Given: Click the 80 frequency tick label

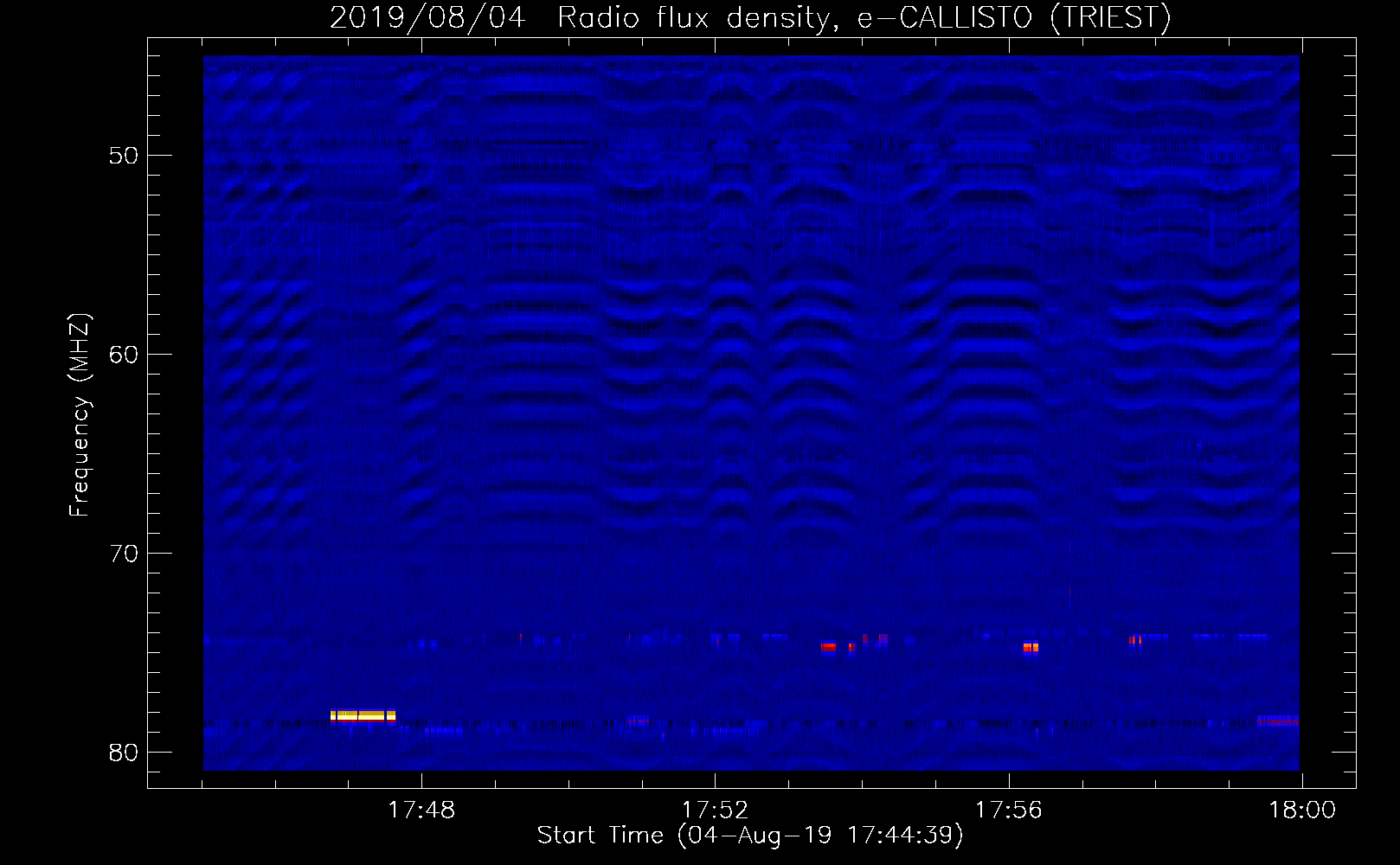Looking at the screenshot, I should pyautogui.click(x=124, y=753).
